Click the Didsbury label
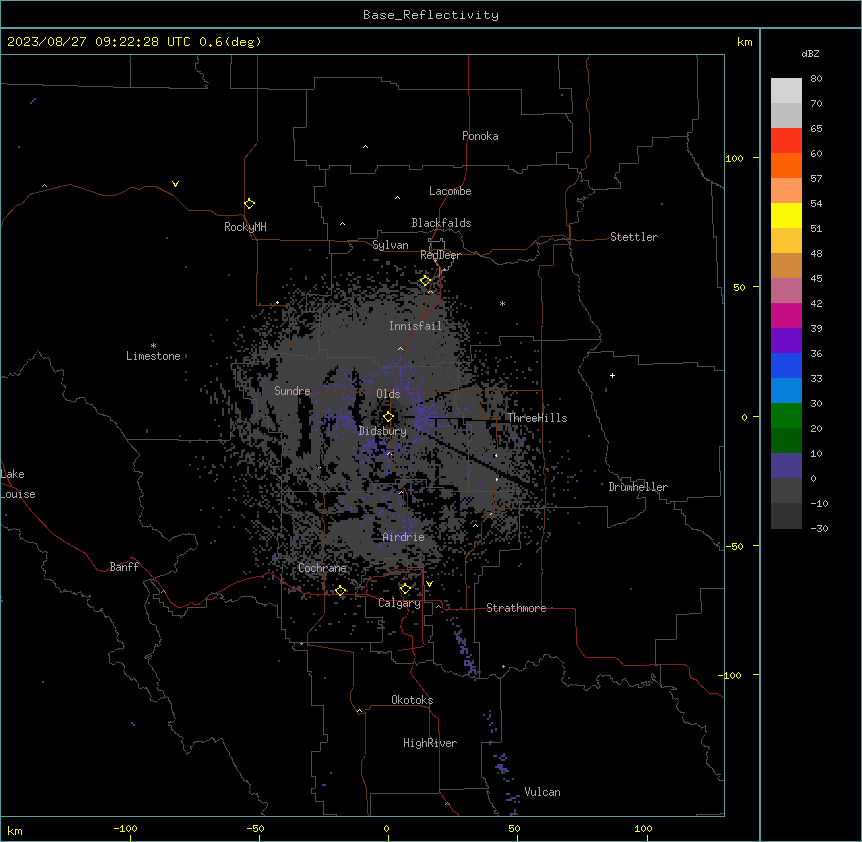 pyautogui.click(x=383, y=431)
